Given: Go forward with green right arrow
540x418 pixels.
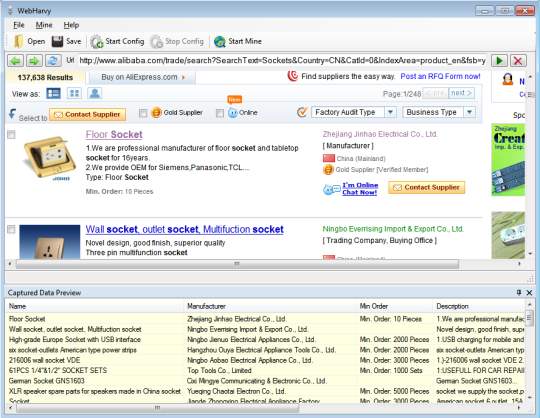Looking at the screenshot, I should [x=34, y=61].
